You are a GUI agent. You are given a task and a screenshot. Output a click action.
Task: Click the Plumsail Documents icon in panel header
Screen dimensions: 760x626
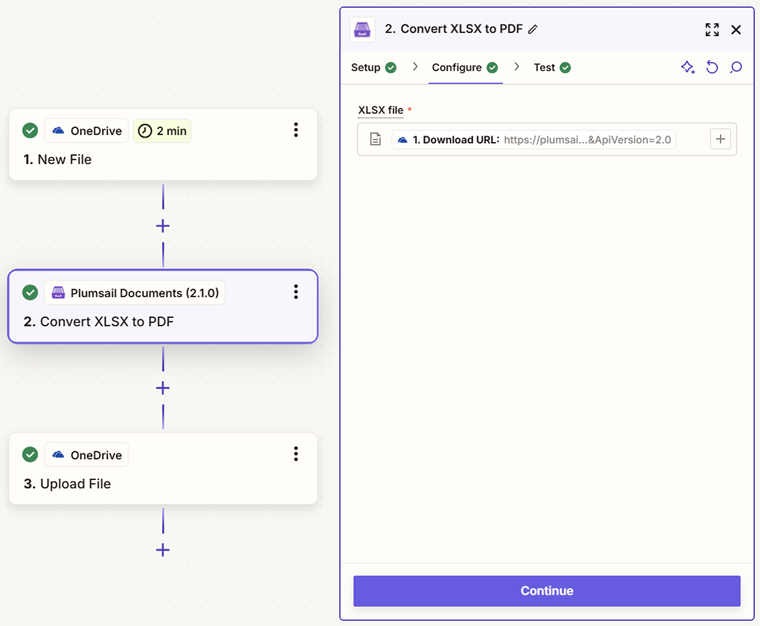click(362, 30)
